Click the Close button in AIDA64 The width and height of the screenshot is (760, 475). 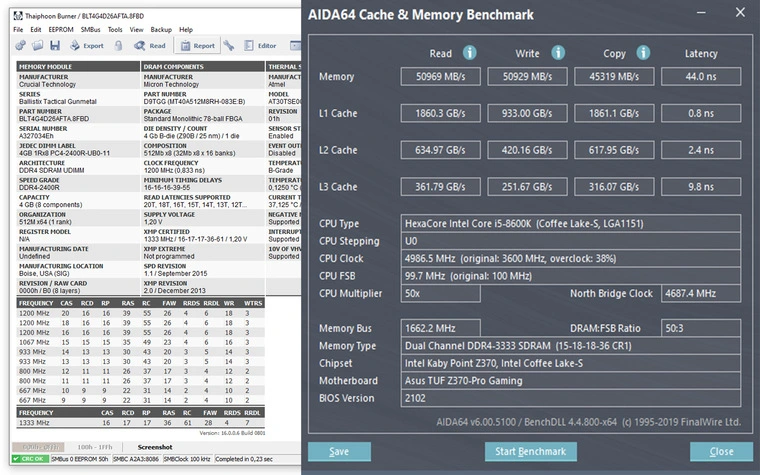click(721, 452)
